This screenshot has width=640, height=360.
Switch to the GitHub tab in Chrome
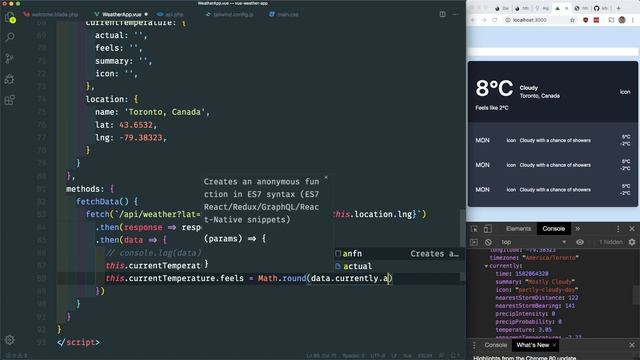600,8
